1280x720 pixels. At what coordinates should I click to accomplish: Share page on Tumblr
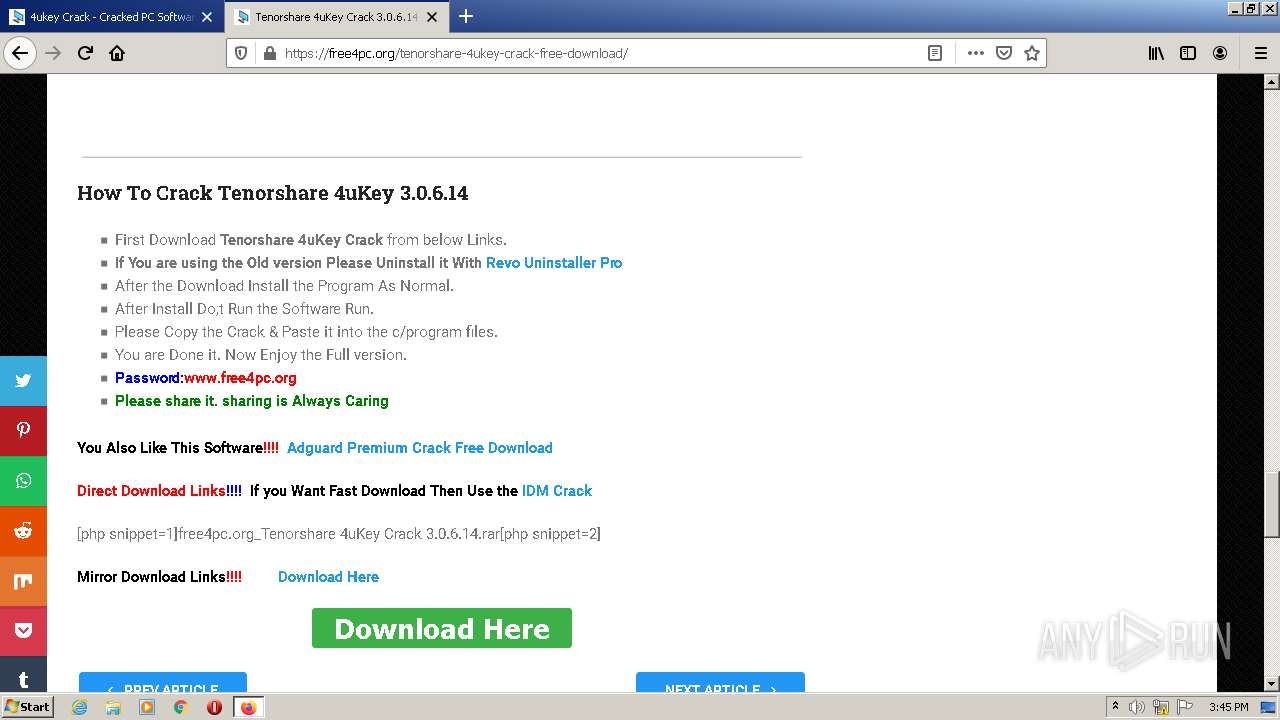tap(23, 676)
